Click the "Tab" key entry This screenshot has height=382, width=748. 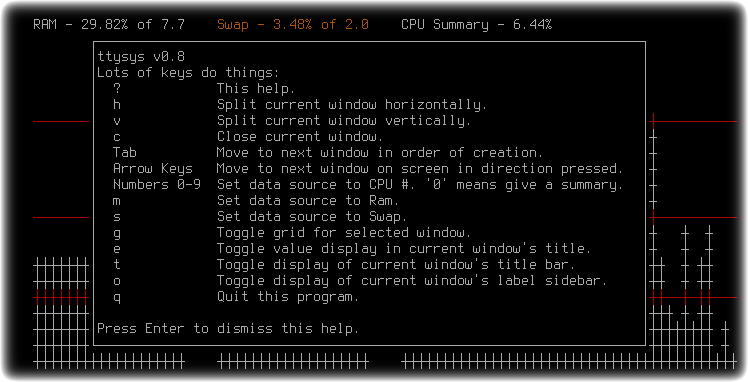click(x=125, y=153)
